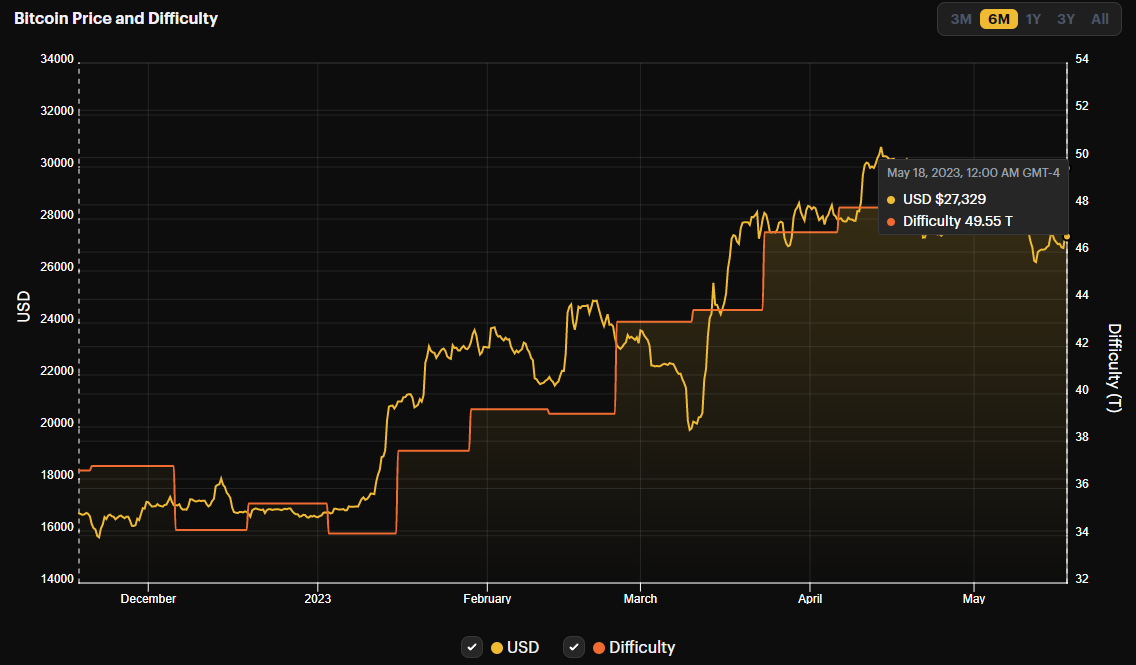Click the 54 difficulty axis value
The image size is (1136, 665).
click(1082, 59)
